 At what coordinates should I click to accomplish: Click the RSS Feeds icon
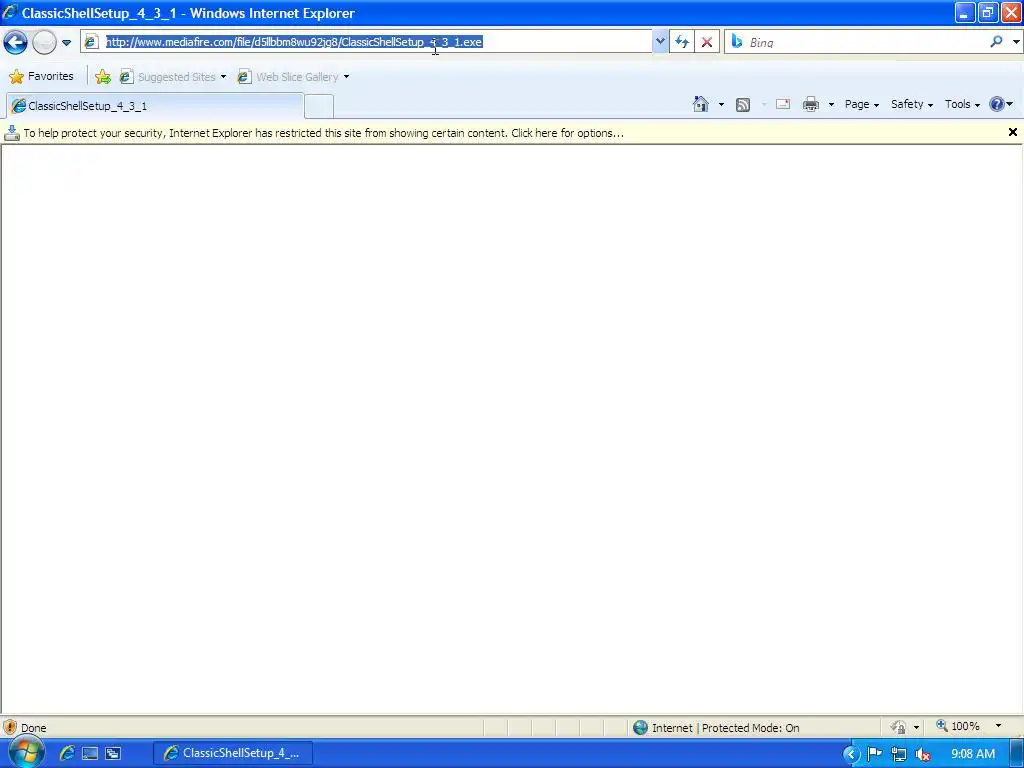743,104
